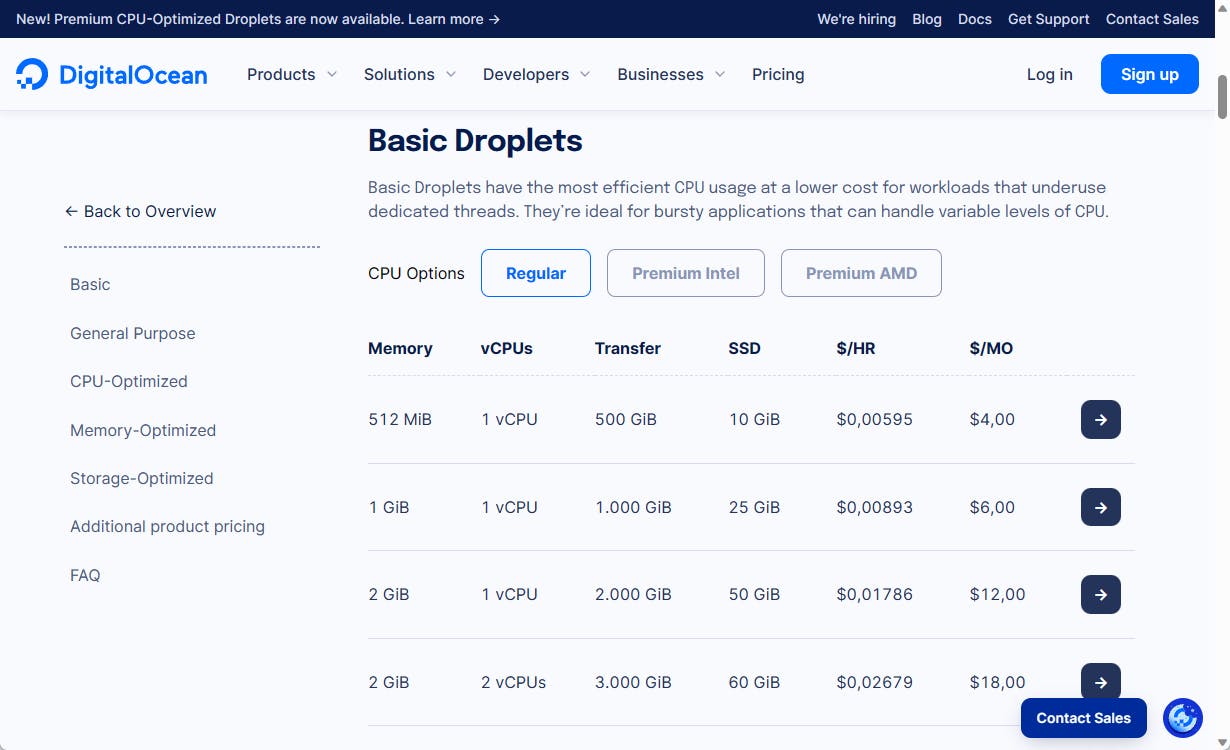Click the $0,00893 hourly price
Image resolution: width=1230 pixels, height=750 pixels.
click(875, 507)
